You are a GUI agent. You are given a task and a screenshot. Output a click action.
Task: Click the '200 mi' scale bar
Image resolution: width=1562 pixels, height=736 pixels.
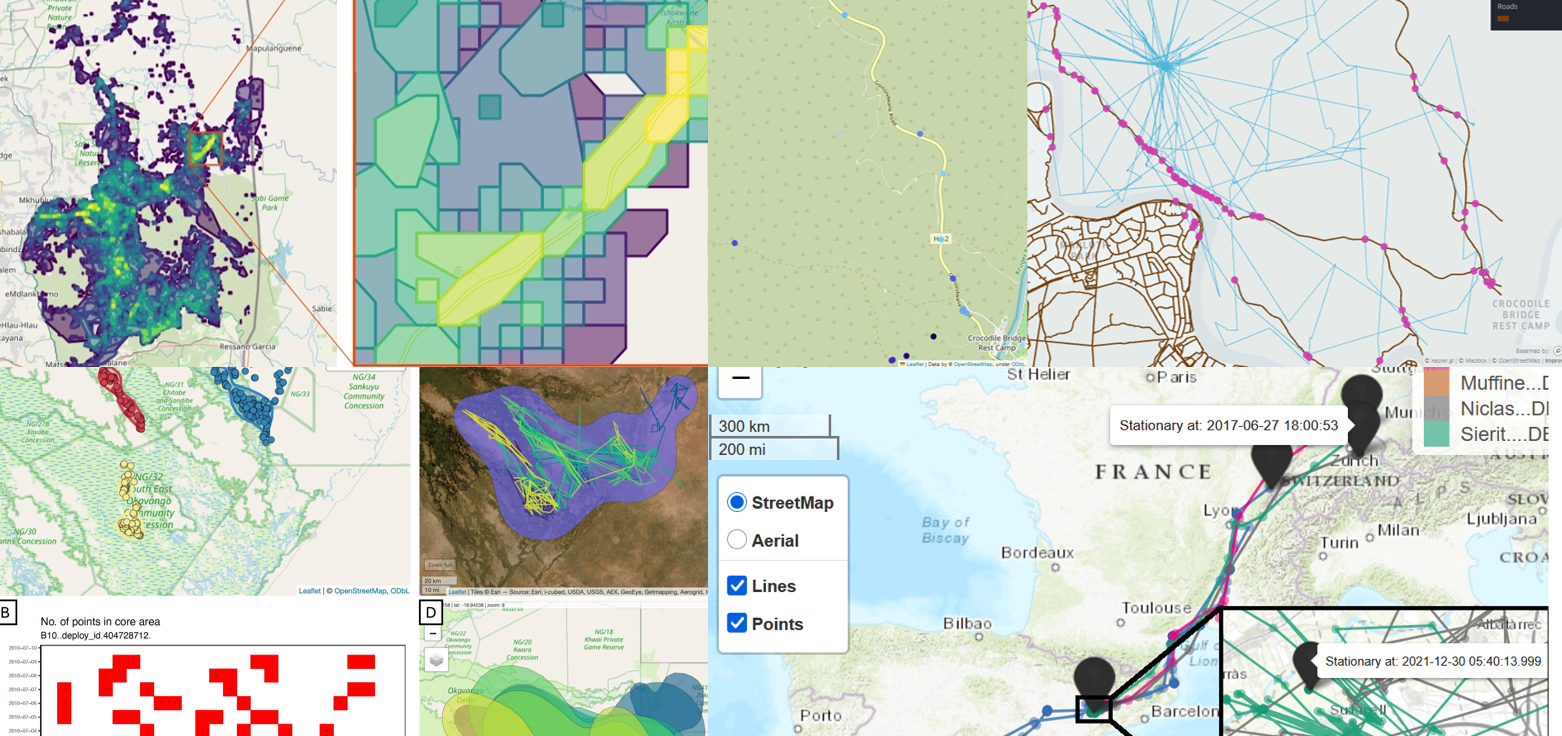(x=774, y=449)
